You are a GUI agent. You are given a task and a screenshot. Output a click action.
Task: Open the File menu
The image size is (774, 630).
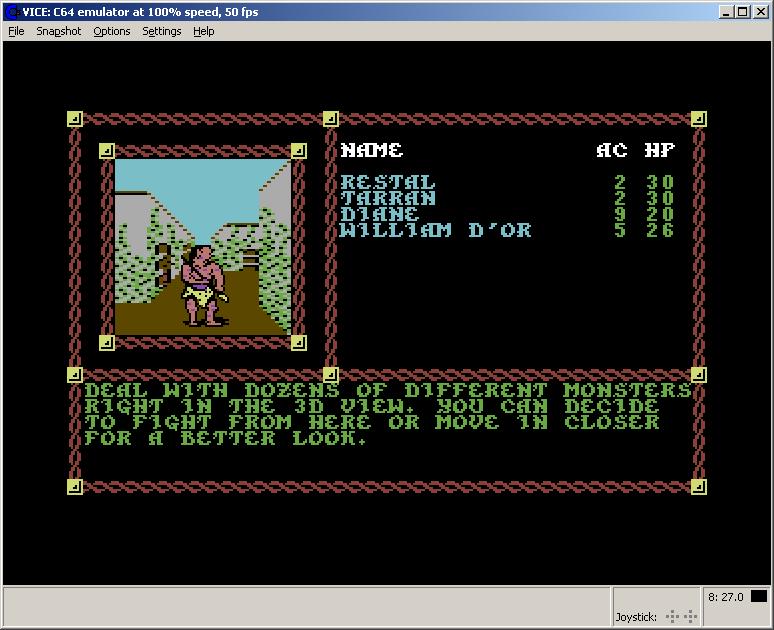point(16,31)
